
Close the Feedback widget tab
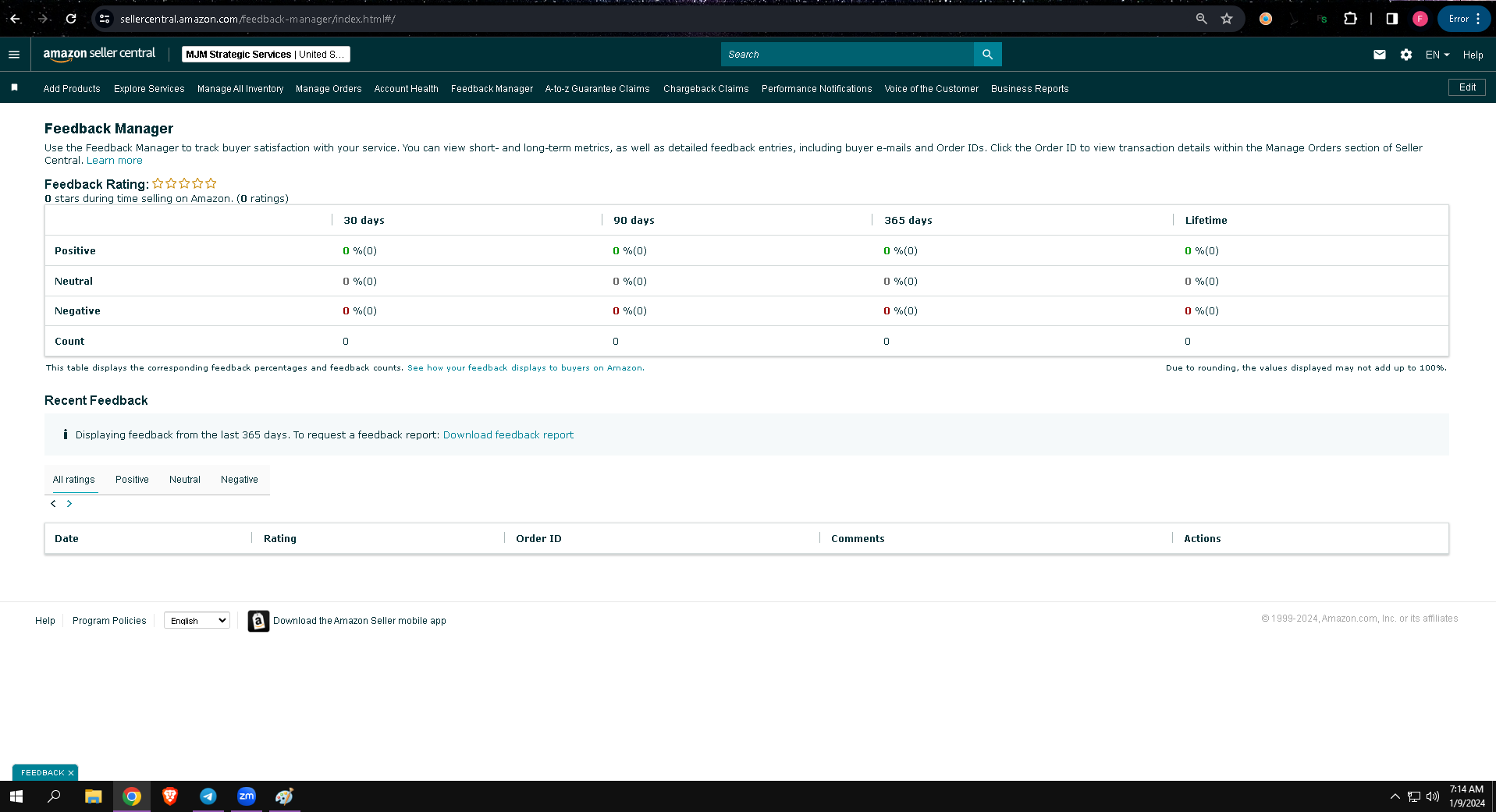click(71, 773)
